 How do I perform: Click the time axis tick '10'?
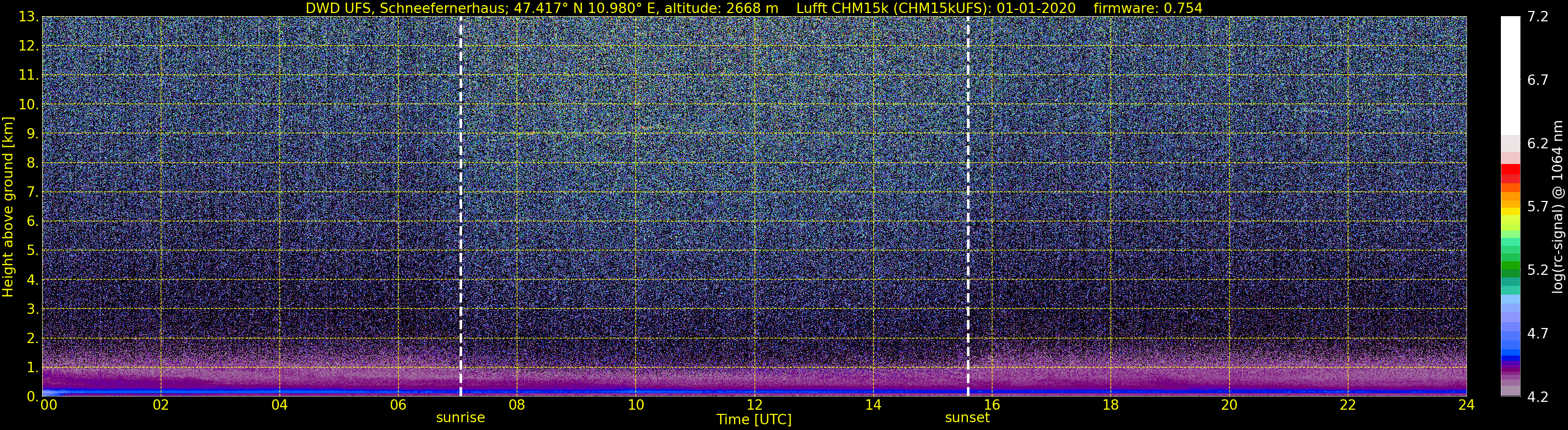[x=635, y=405]
